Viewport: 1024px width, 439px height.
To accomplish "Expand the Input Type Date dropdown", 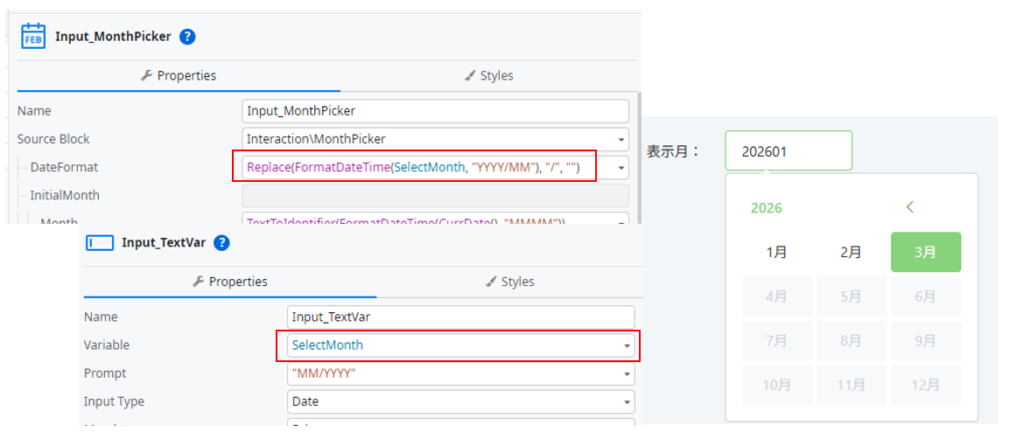I will (x=627, y=401).
